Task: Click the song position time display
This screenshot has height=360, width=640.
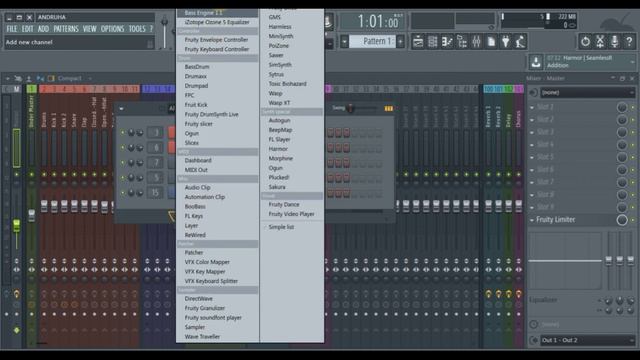Action: tap(372, 21)
